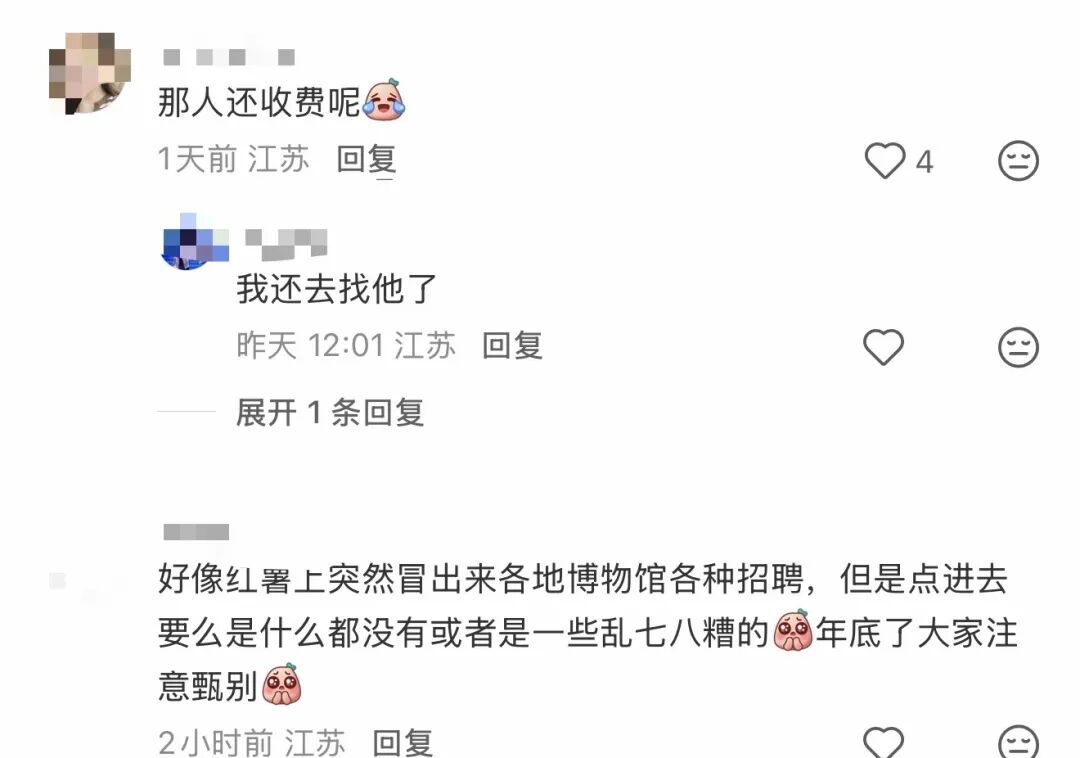Reply to the '那人还收费呢' comment

pyautogui.click(x=366, y=160)
